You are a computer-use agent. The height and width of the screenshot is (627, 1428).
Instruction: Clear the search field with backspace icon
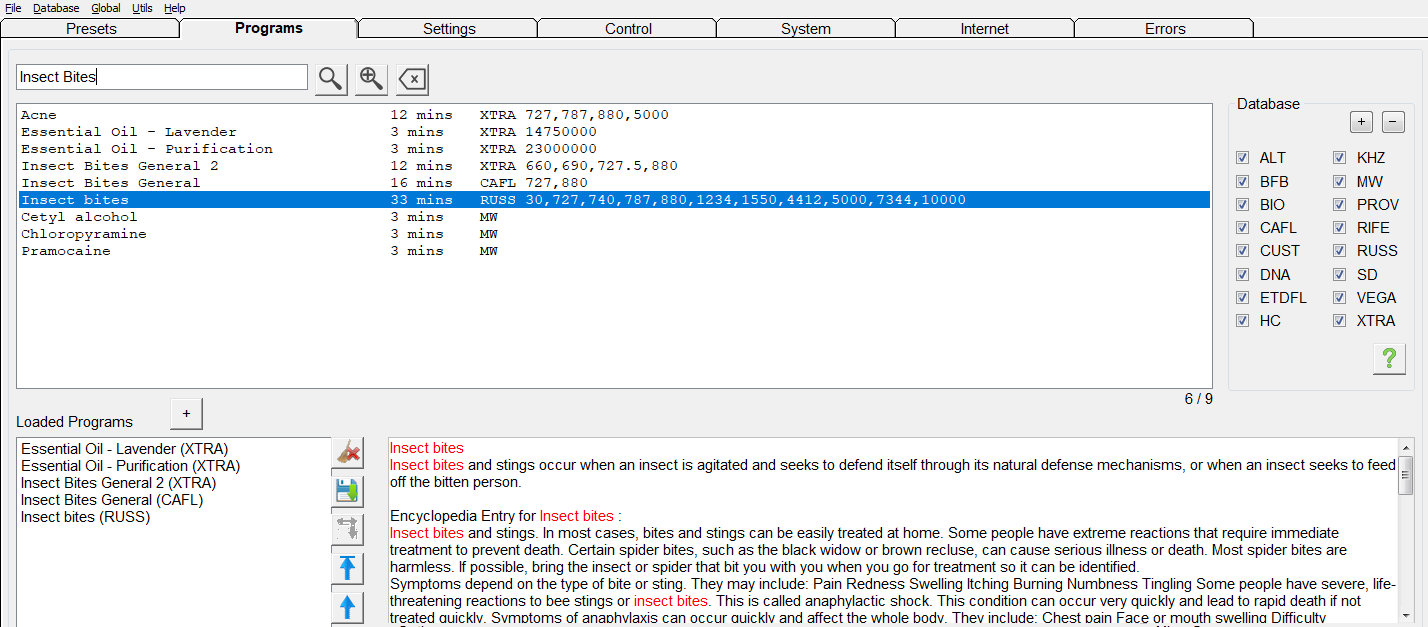point(412,79)
